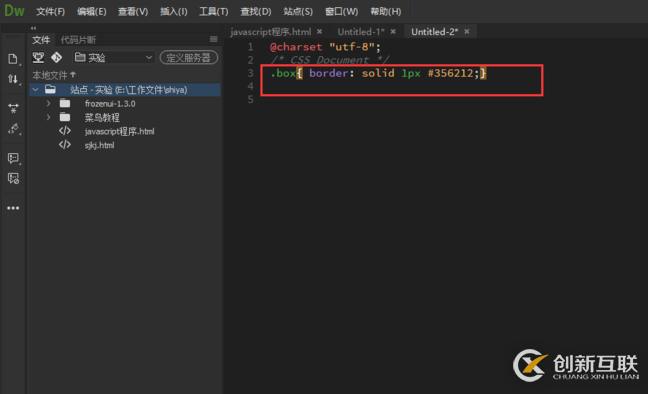Click the format source code icon

[13, 129]
